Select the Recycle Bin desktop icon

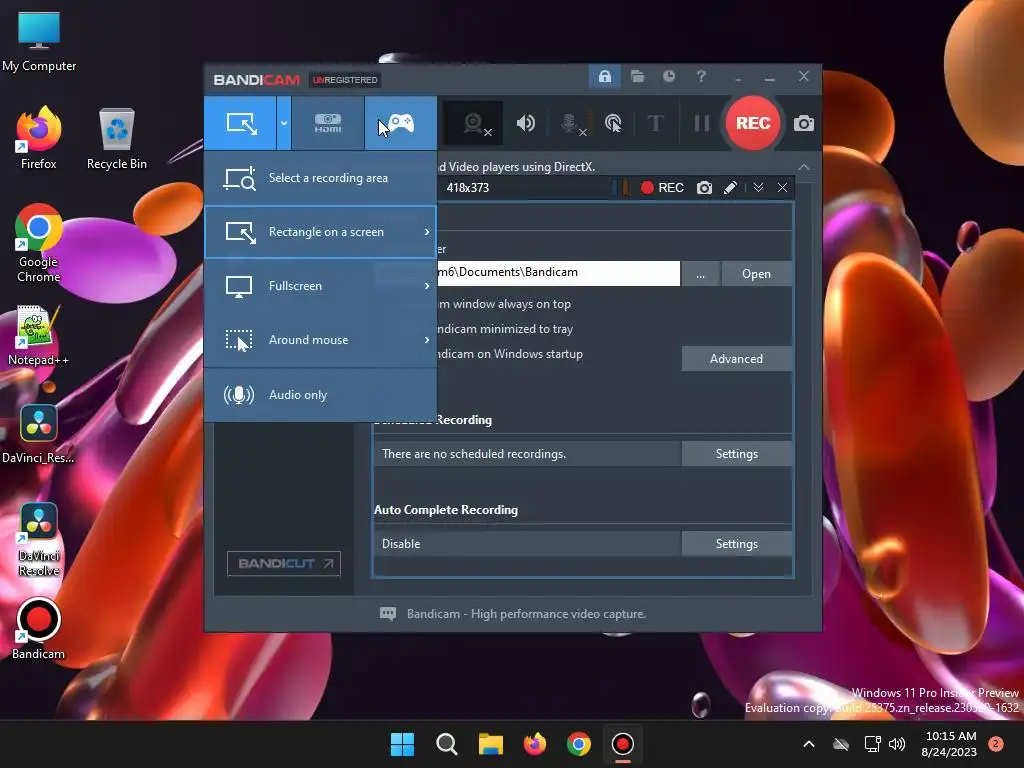[117, 138]
